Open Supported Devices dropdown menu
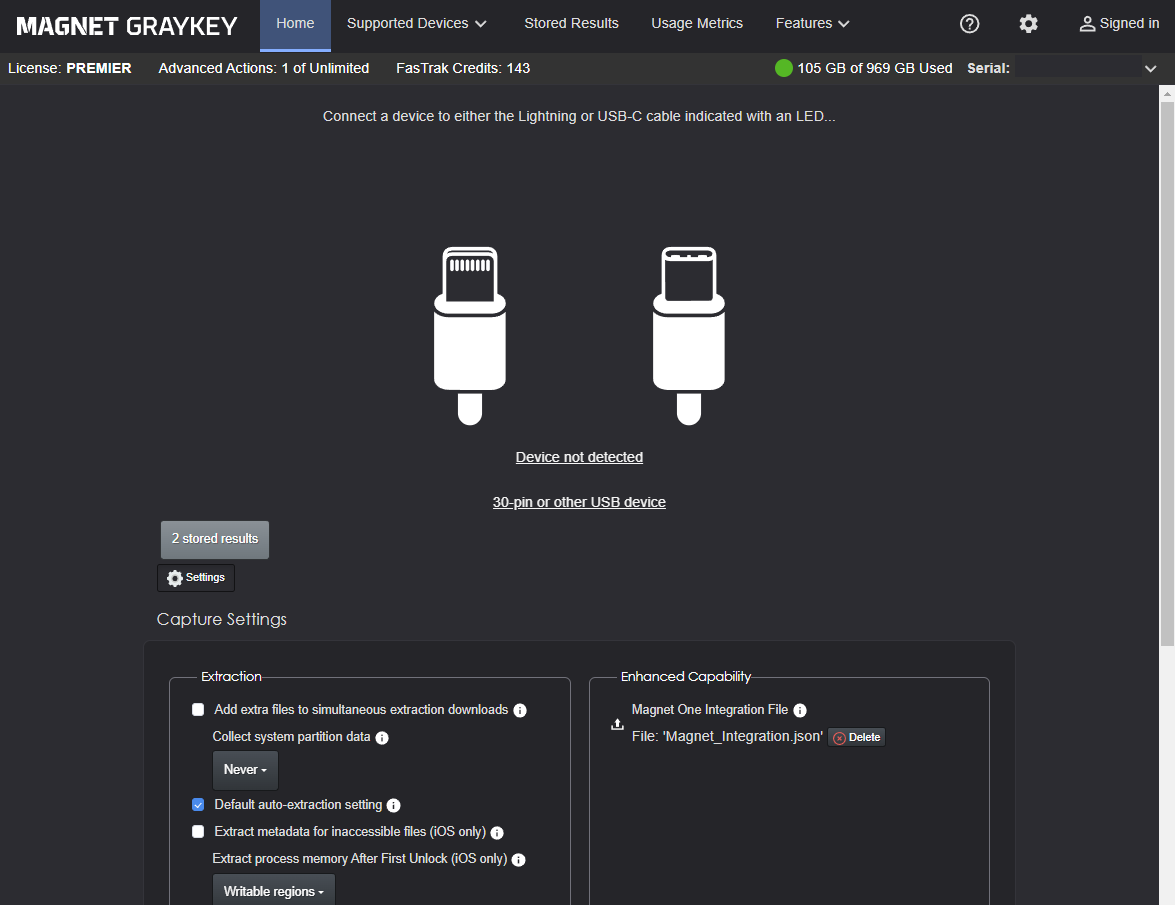Viewport: 1175px width, 905px height. coord(417,24)
